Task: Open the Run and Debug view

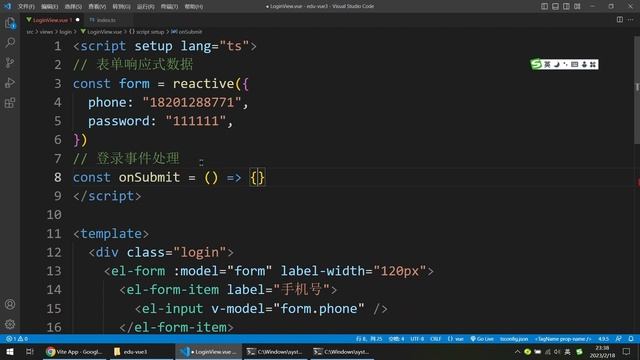Action: (10, 82)
